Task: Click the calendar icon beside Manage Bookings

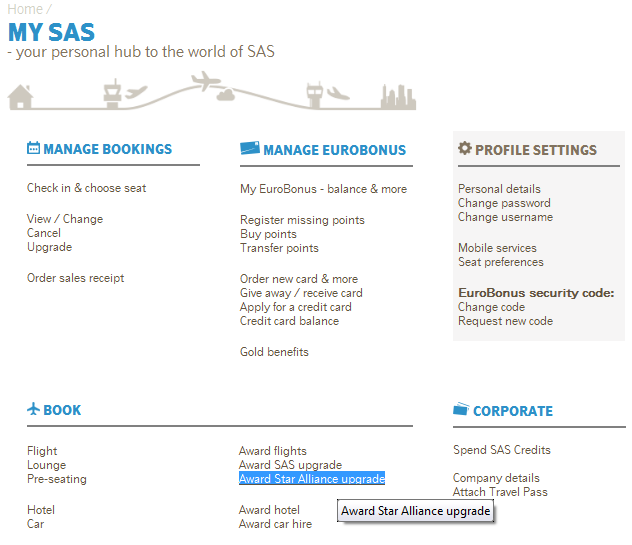Action: coord(33,148)
